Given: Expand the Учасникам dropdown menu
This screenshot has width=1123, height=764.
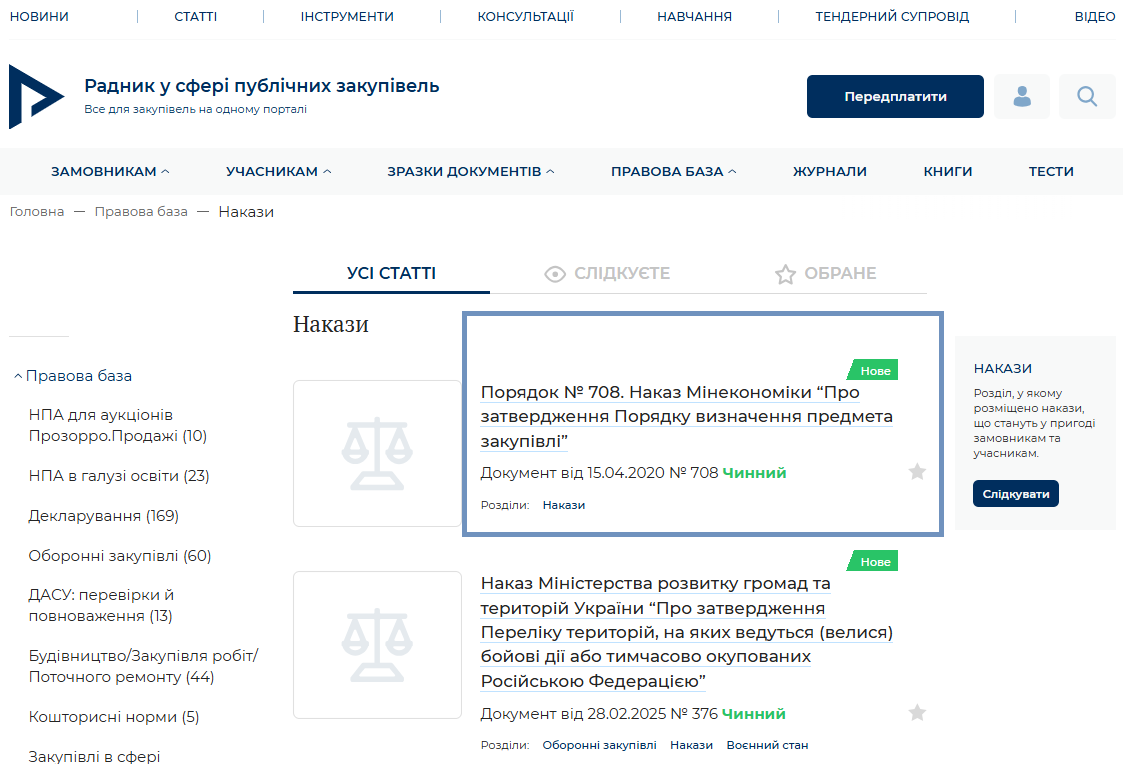Looking at the screenshot, I should (x=278, y=172).
